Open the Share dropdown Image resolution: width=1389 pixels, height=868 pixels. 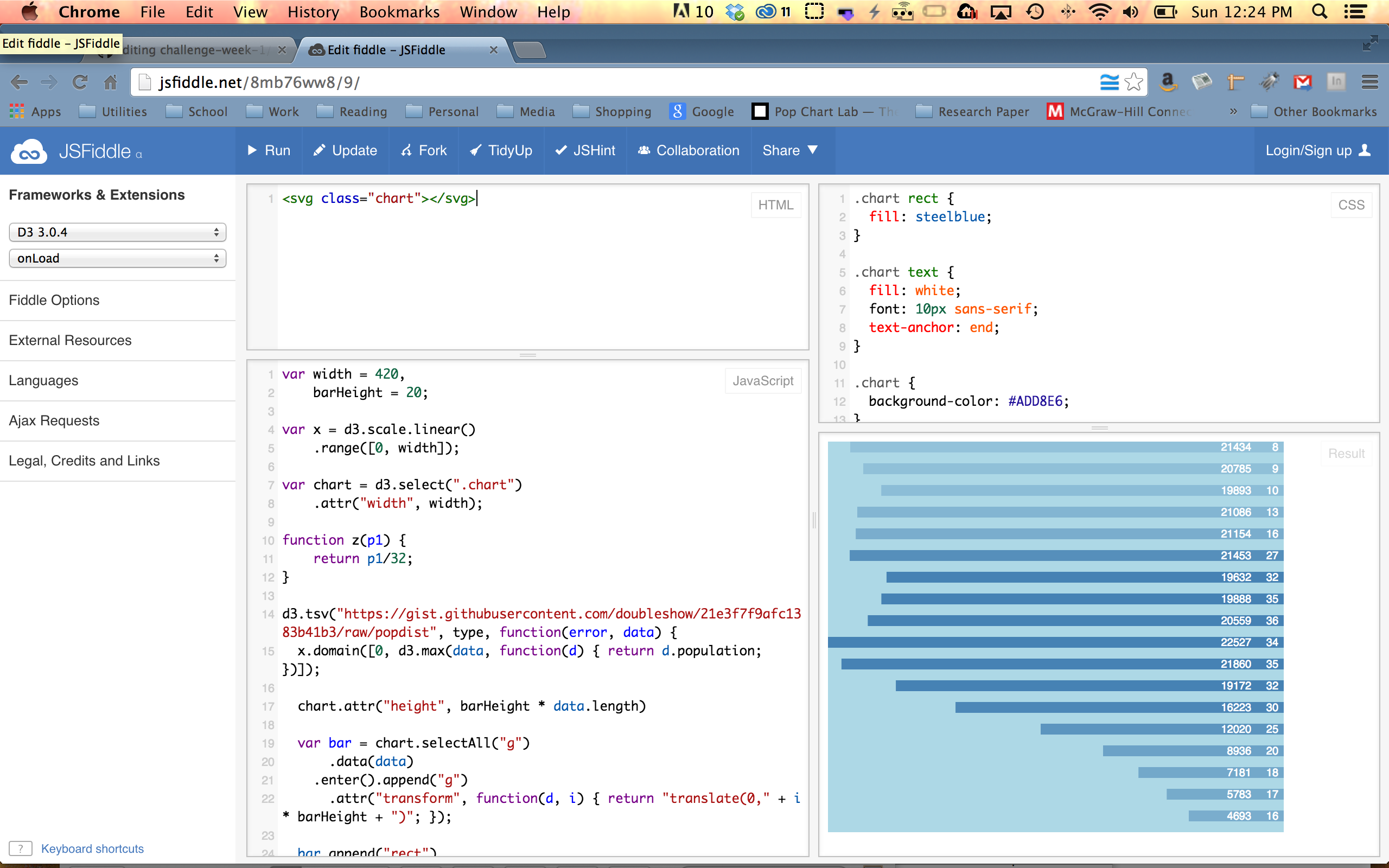pos(790,150)
